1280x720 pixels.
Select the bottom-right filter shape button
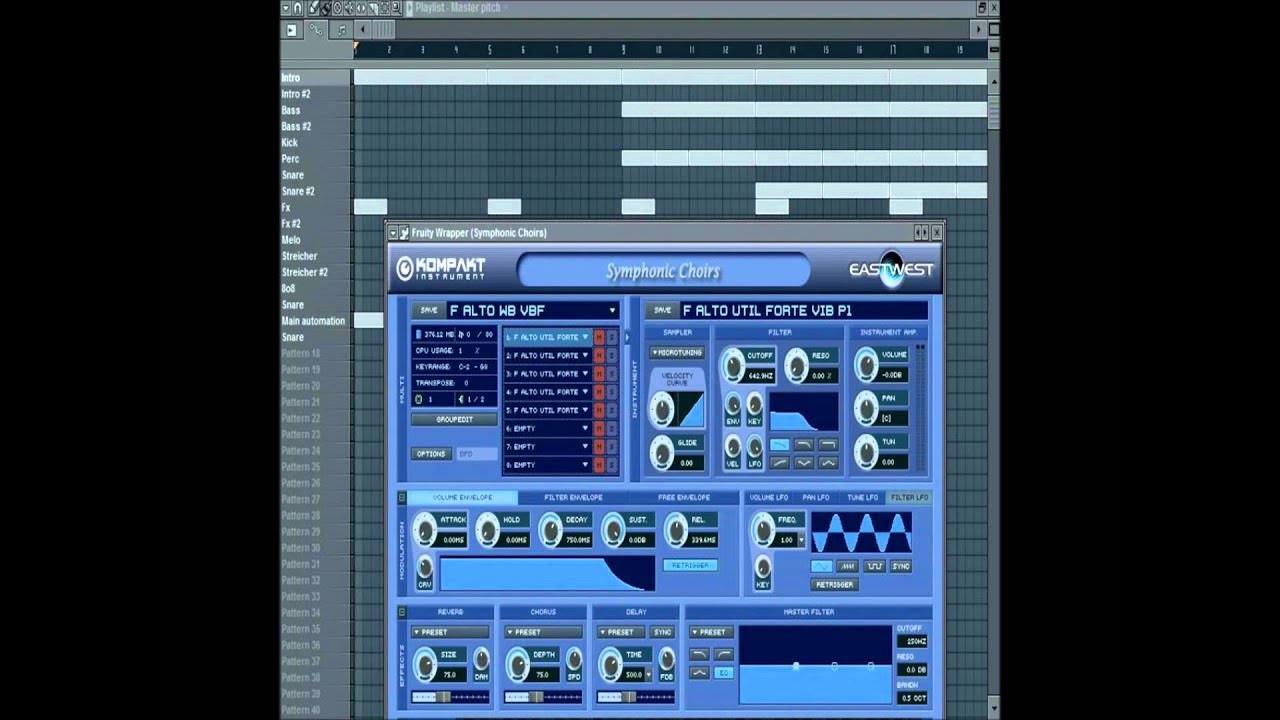click(829, 462)
